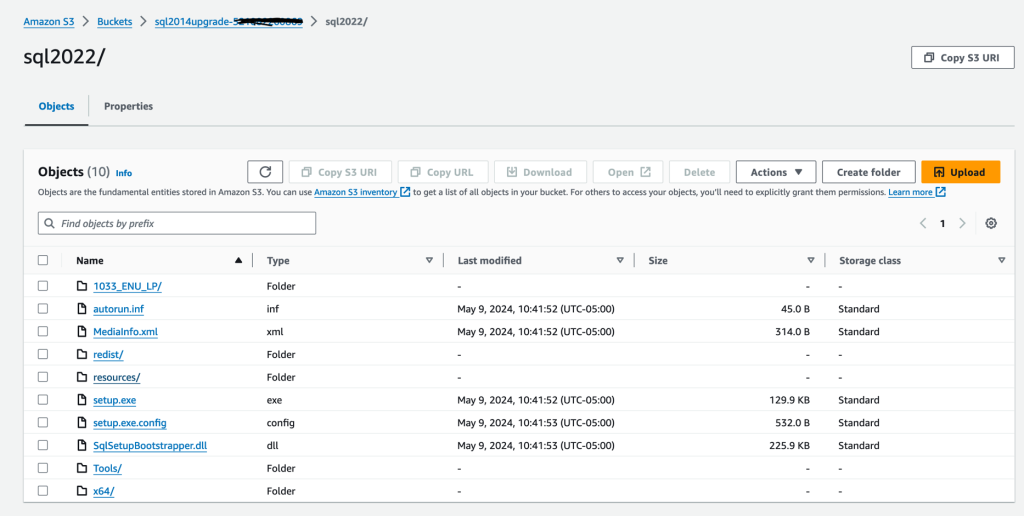
Task: Click the Copy URL toolbar button
Action: point(442,172)
